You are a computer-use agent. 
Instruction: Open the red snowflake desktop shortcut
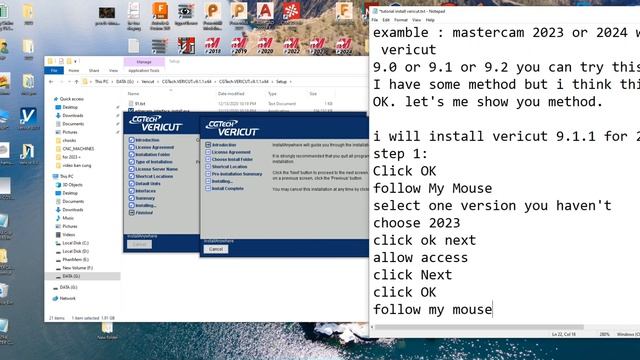coord(291,12)
